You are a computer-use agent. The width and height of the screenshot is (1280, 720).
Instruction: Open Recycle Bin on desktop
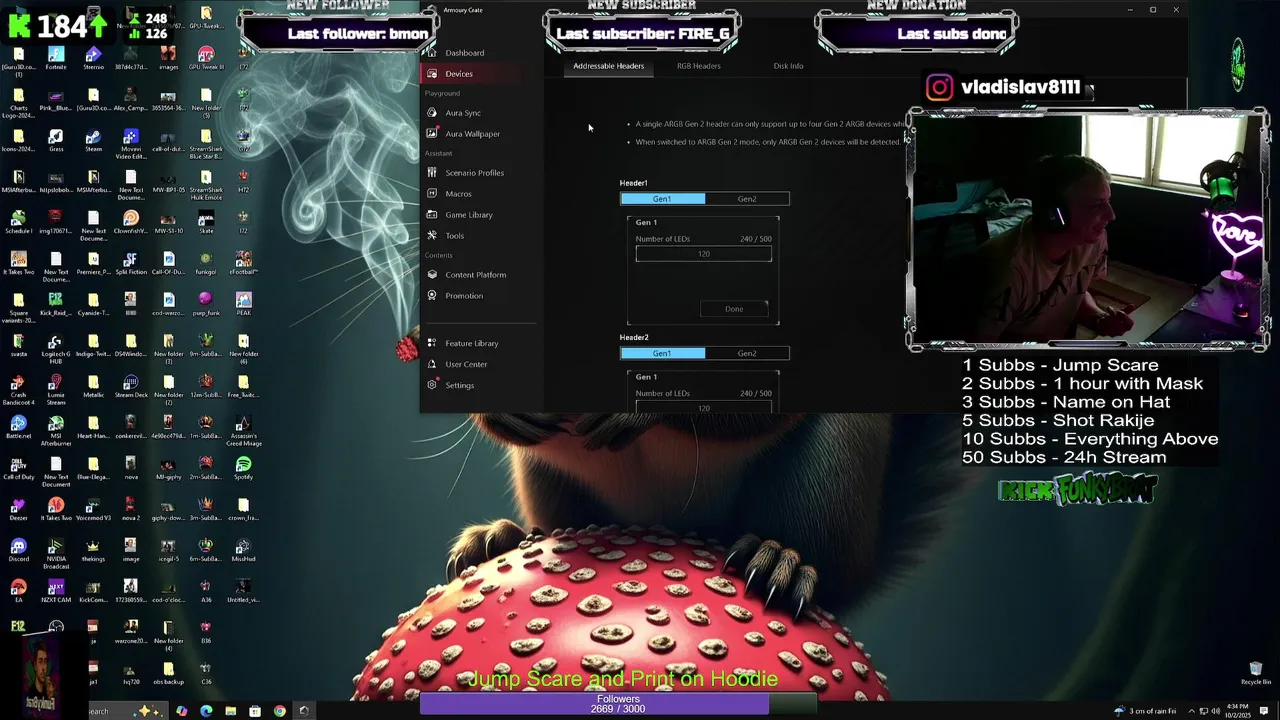pyautogui.click(x=1256, y=673)
